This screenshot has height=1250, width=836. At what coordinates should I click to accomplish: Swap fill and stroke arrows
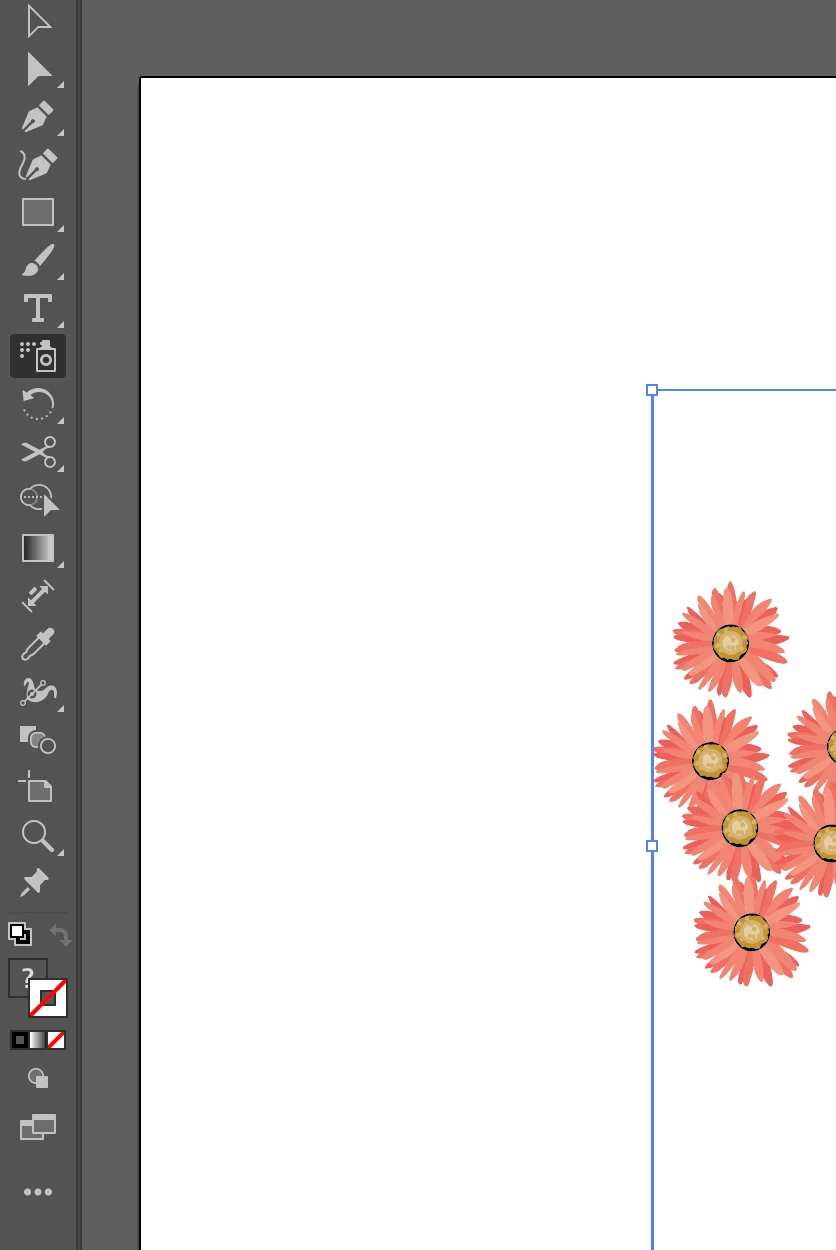pyautogui.click(x=61, y=936)
